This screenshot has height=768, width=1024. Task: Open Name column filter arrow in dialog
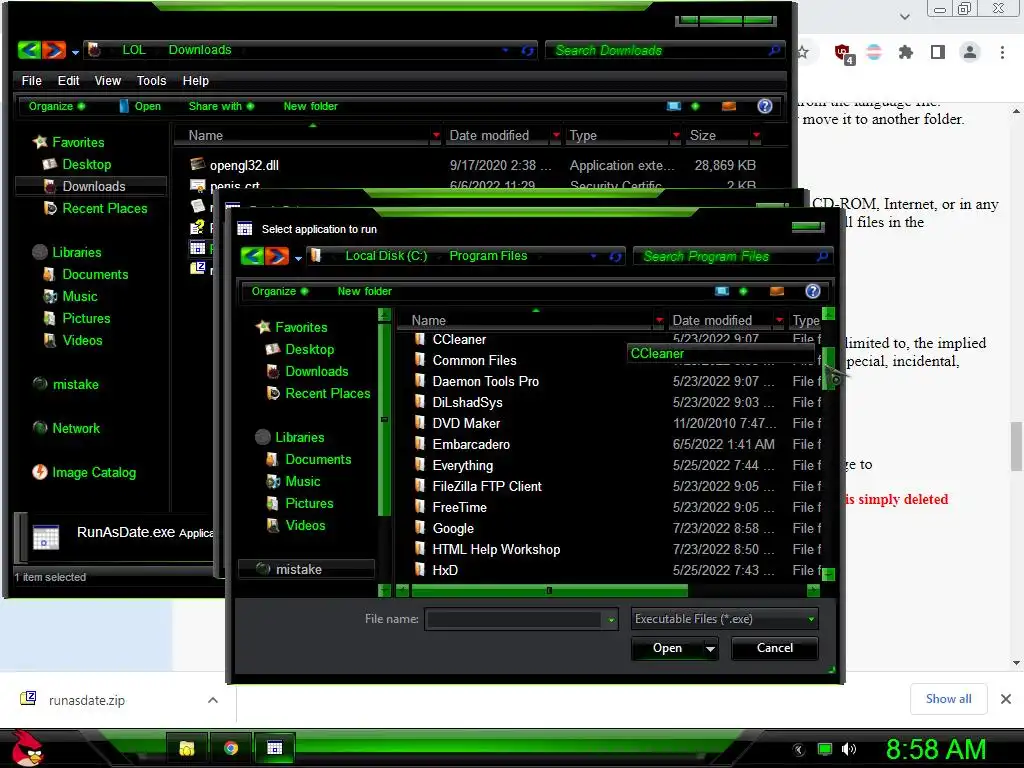659,320
